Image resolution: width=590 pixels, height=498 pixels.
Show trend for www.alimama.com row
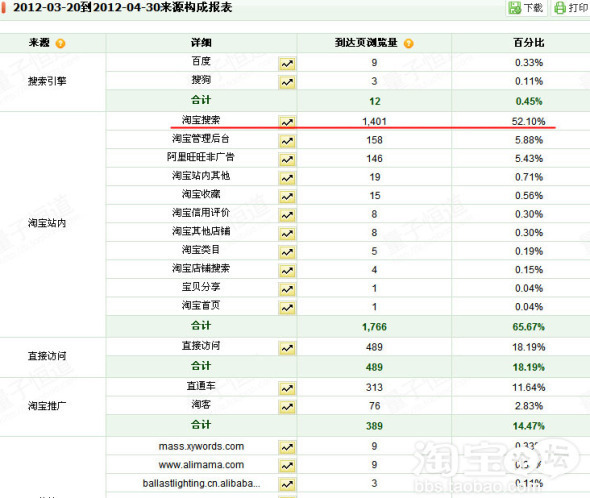pyautogui.click(x=287, y=466)
